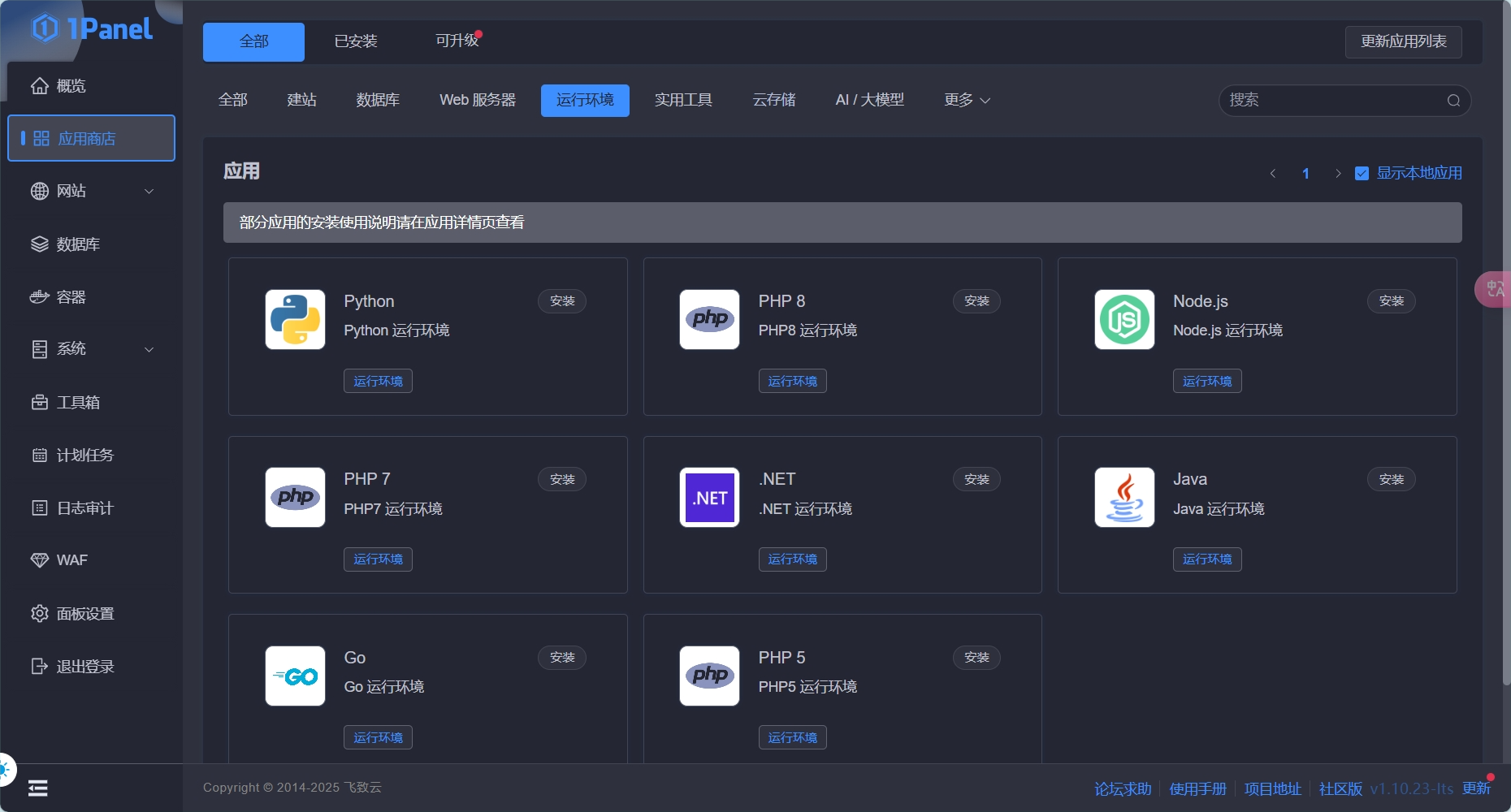
Task: Open the container (容器) sidebar icon
Action: point(39,297)
